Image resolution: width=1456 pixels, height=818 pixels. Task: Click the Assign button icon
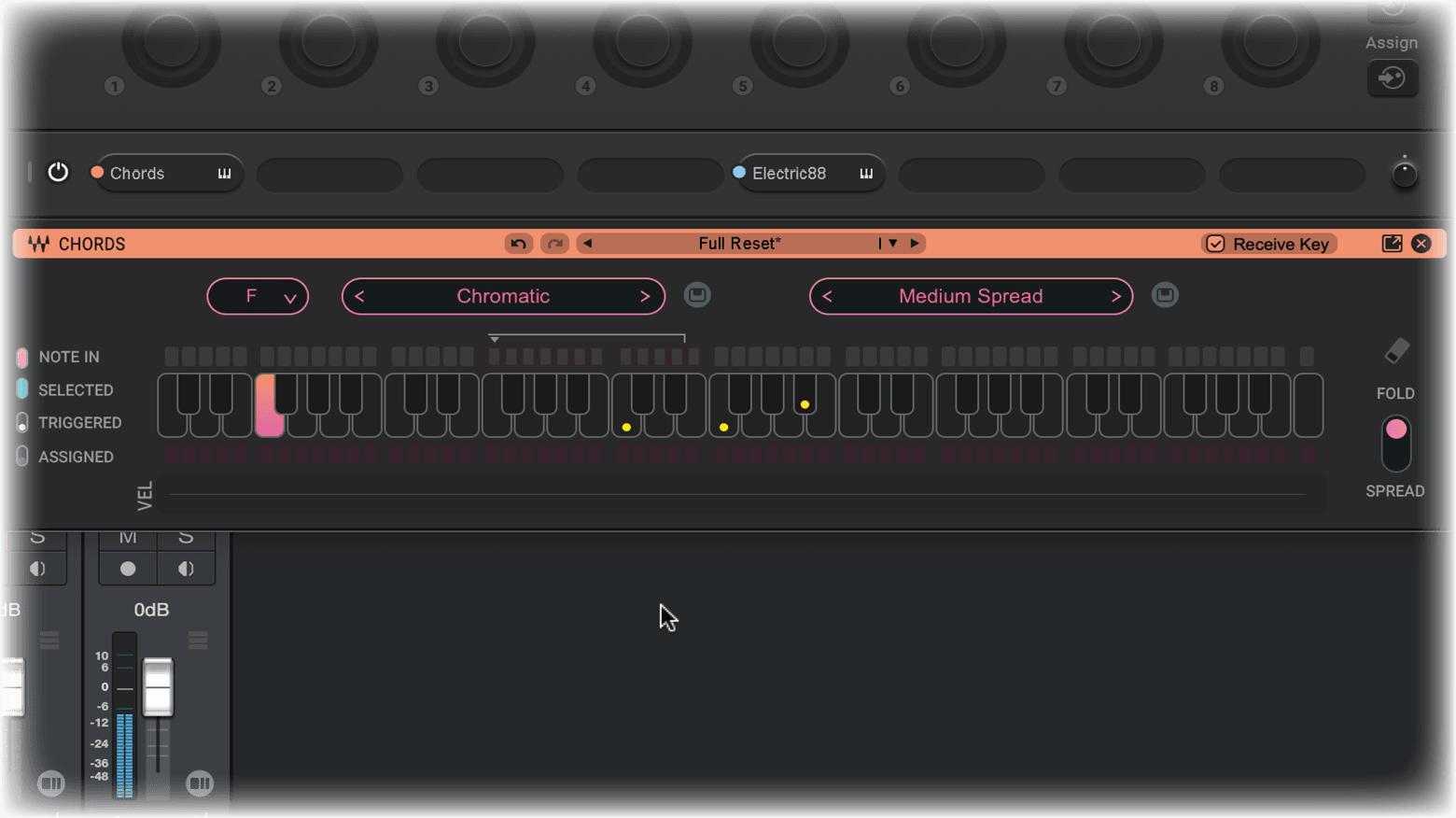click(1392, 78)
